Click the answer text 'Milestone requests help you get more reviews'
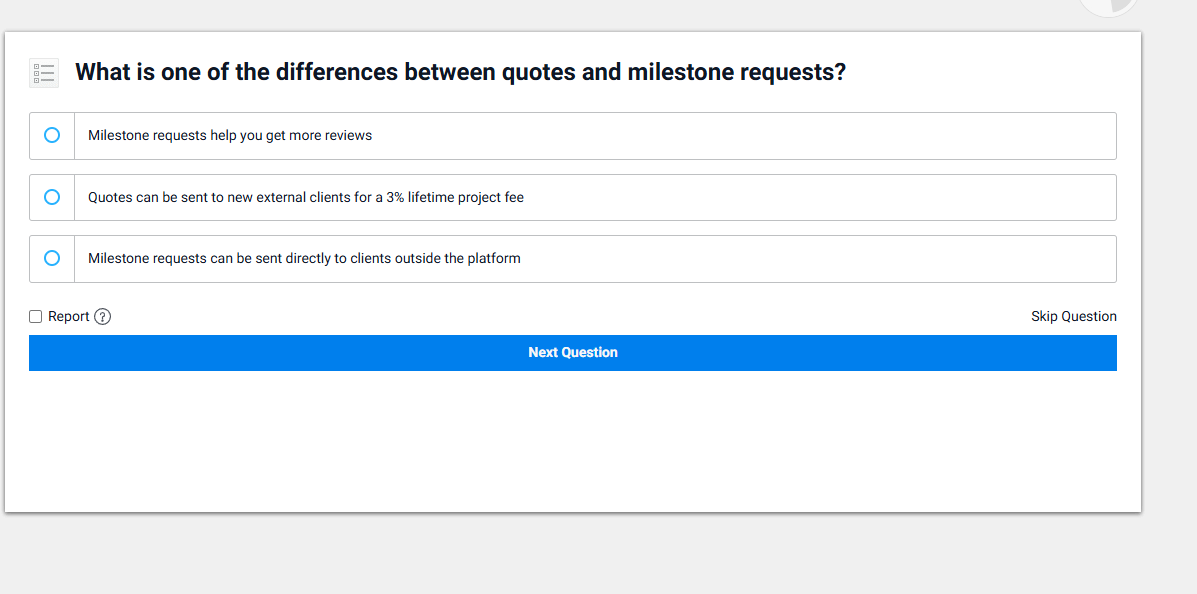Viewport: 1197px width, 594px height. [230, 136]
